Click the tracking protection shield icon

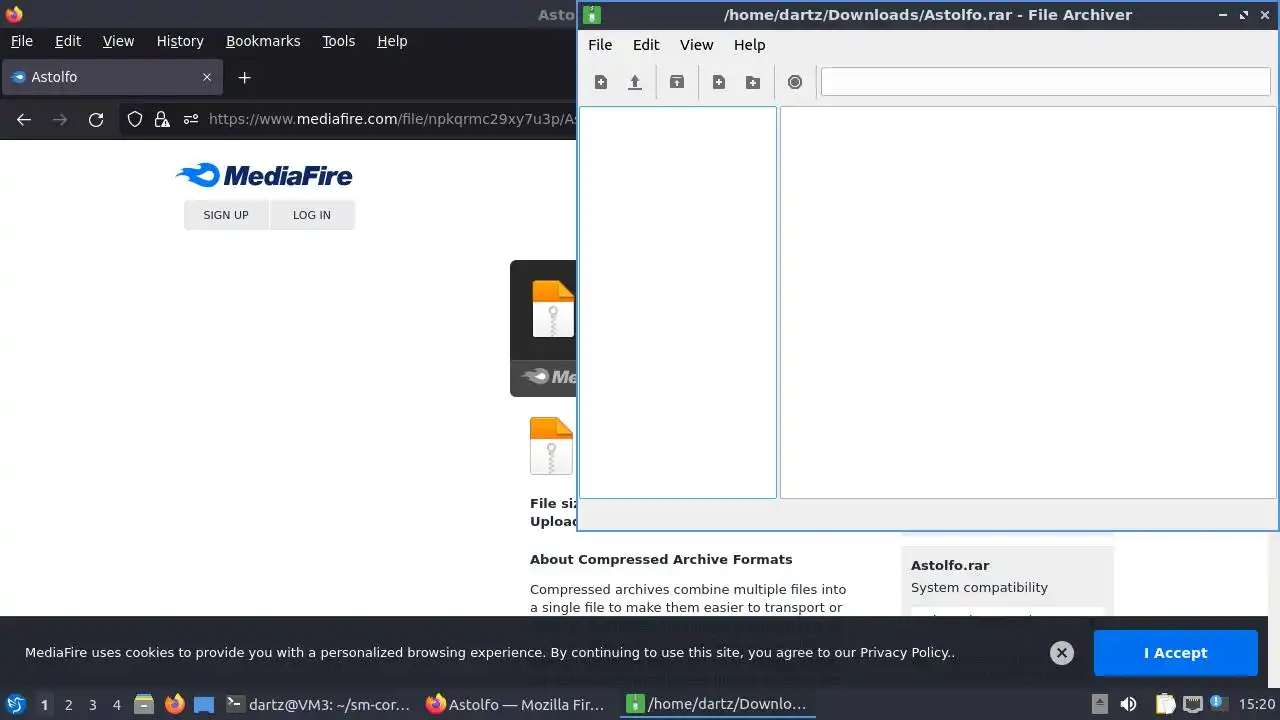[x=135, y=120]
